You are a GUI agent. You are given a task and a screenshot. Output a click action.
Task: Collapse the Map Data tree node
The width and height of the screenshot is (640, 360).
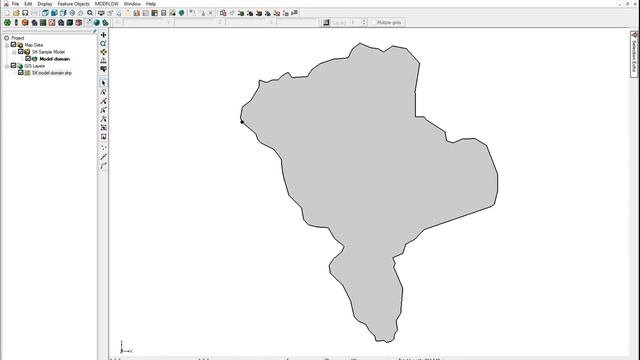point(7,45)
